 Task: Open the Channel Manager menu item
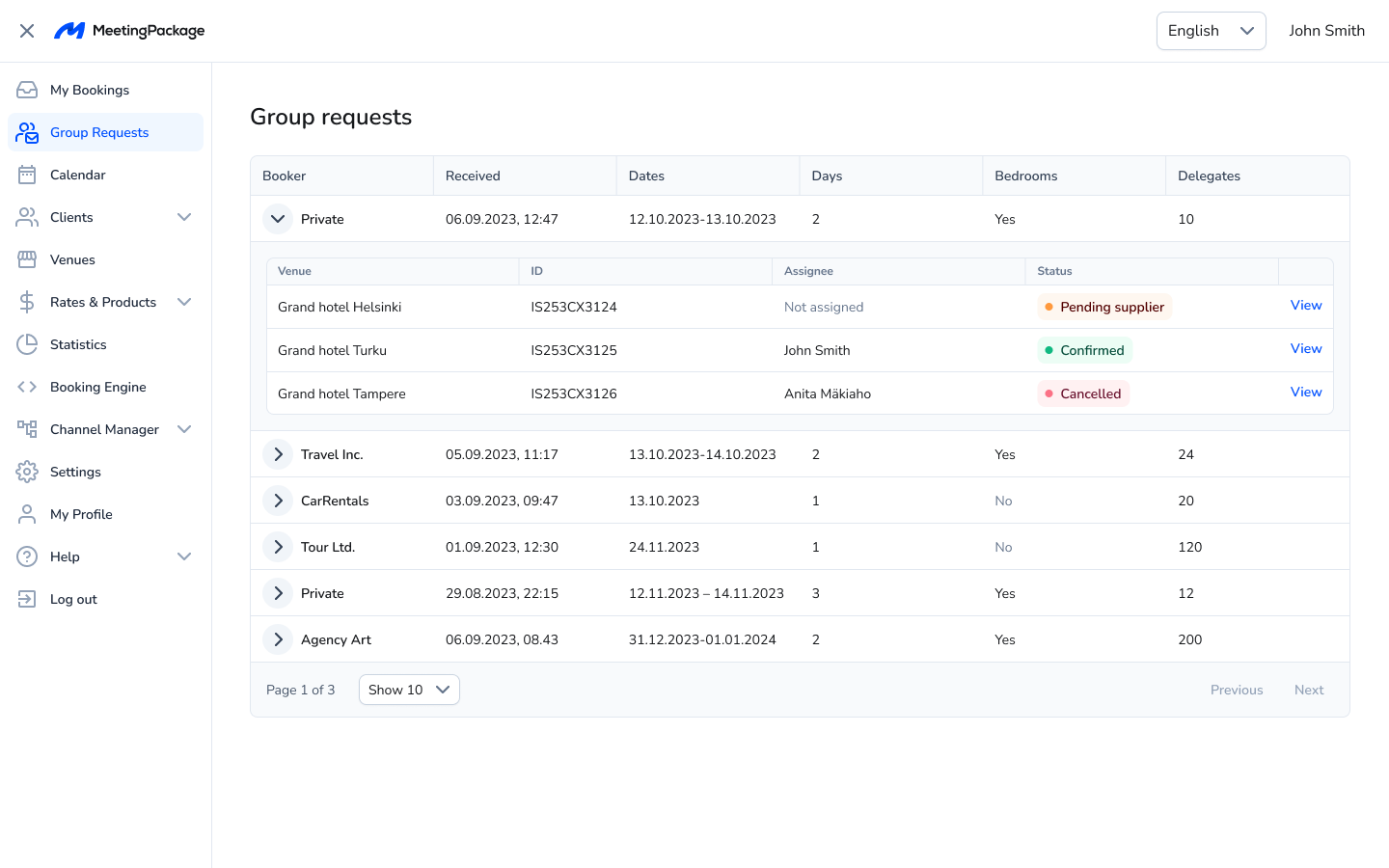point(104,429)
